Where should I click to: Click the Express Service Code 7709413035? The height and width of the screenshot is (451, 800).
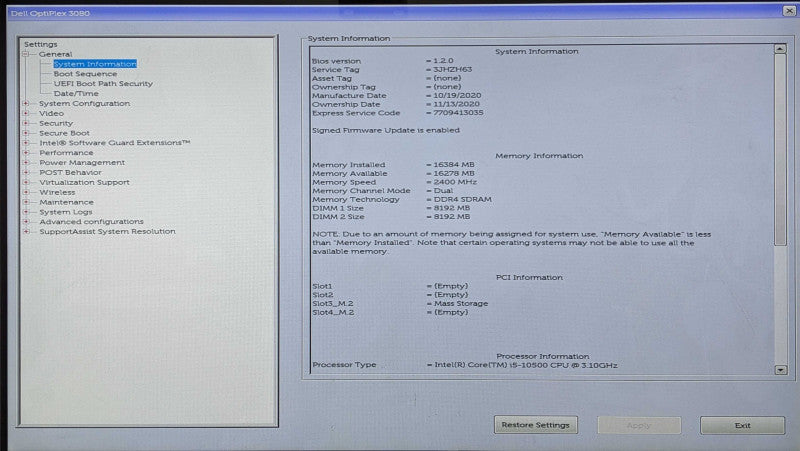[x=458, y=113]
